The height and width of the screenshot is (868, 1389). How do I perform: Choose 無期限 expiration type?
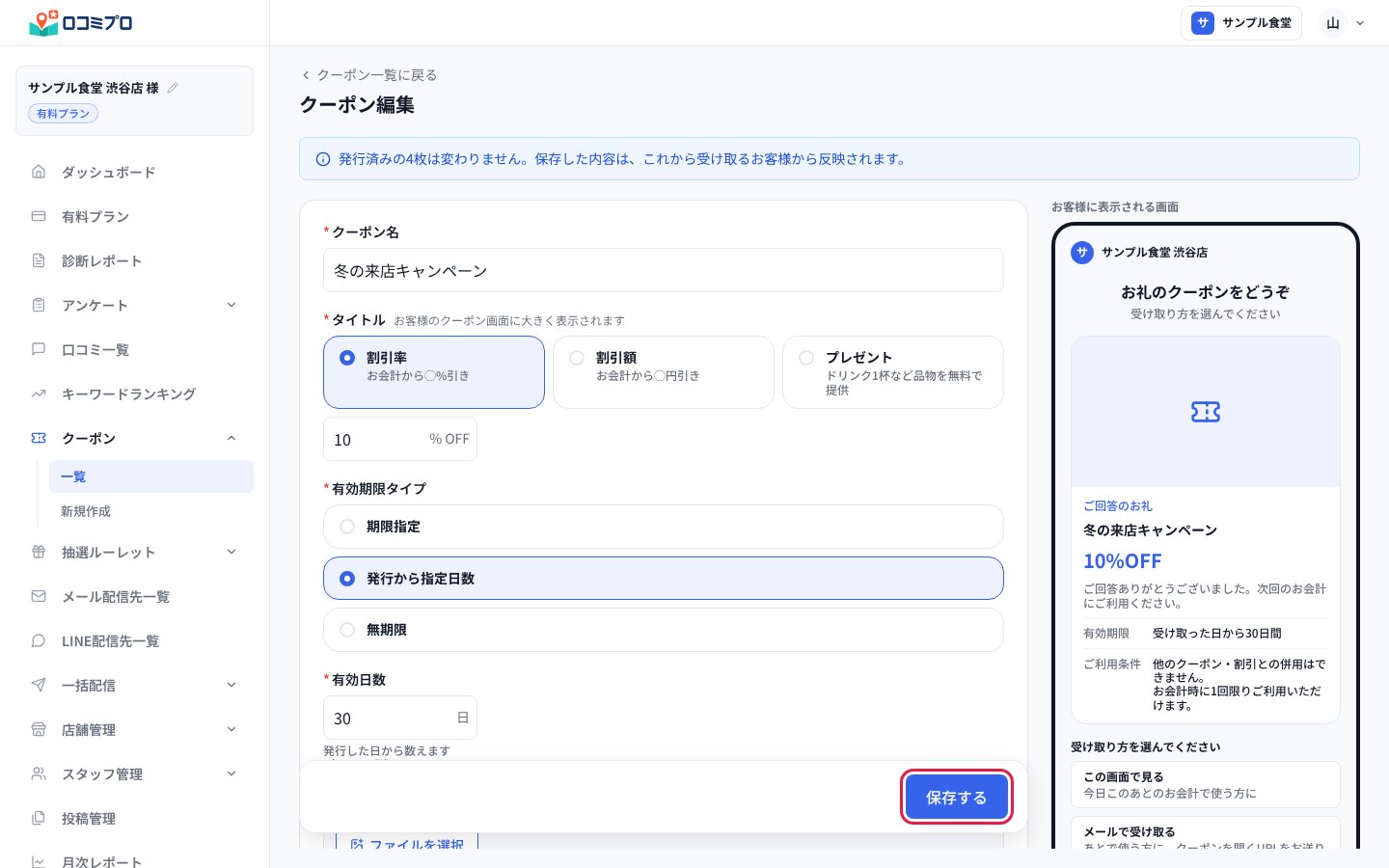pos(664,630)
